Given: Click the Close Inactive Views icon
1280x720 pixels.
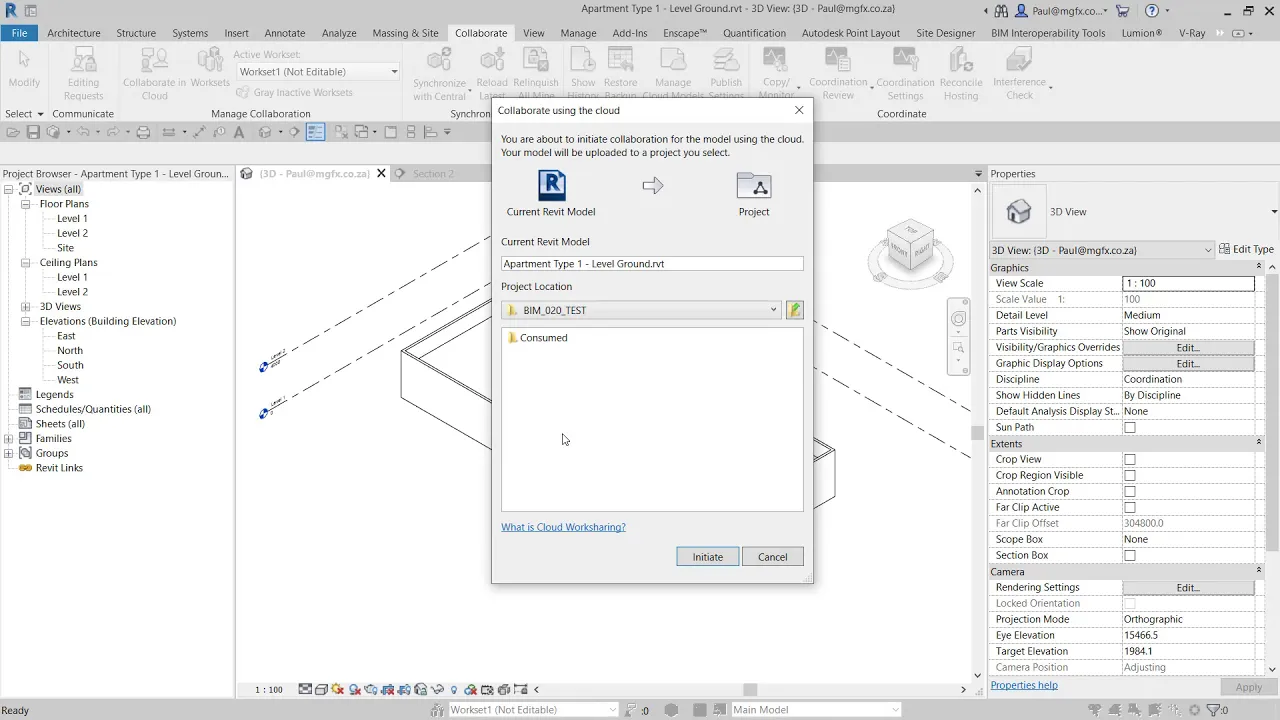Looking at the screenshot, I should click(x=340, y=132).
